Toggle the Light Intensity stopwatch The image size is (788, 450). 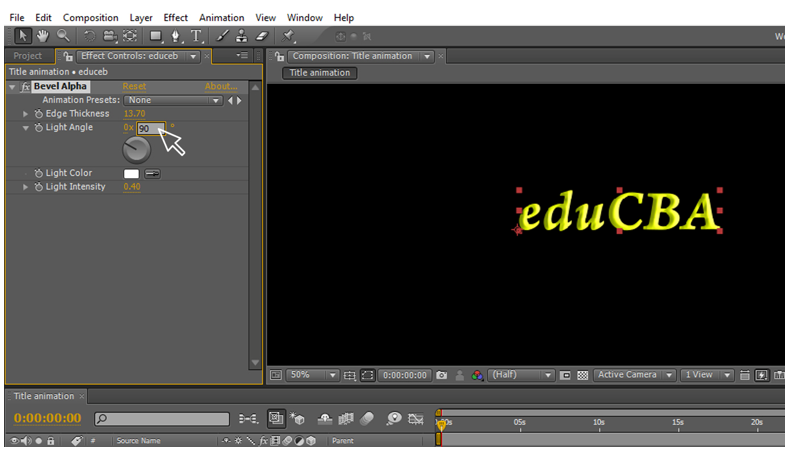[x=39, y=187]
